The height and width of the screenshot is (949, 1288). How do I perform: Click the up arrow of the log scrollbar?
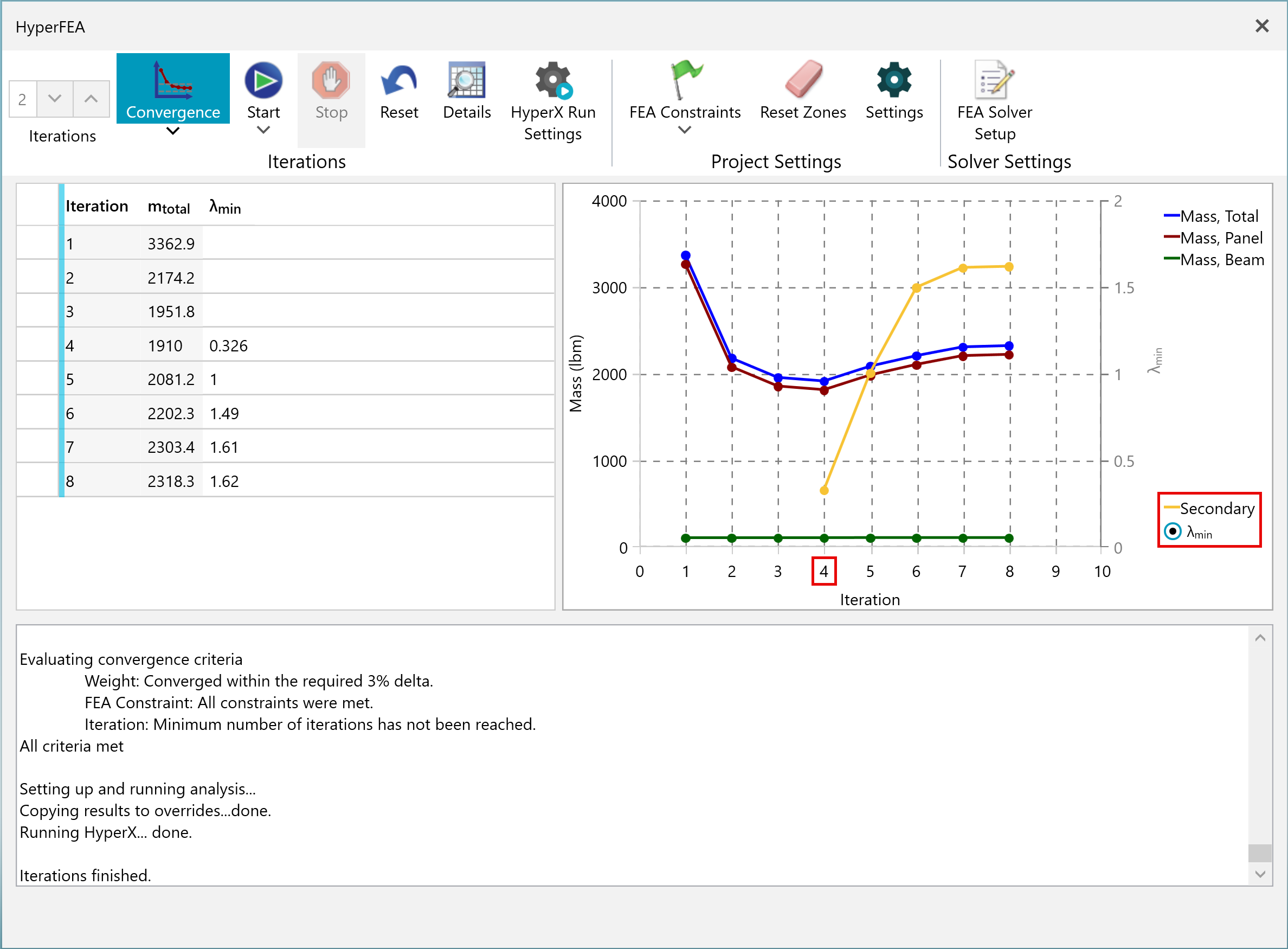coord(1260,638)
